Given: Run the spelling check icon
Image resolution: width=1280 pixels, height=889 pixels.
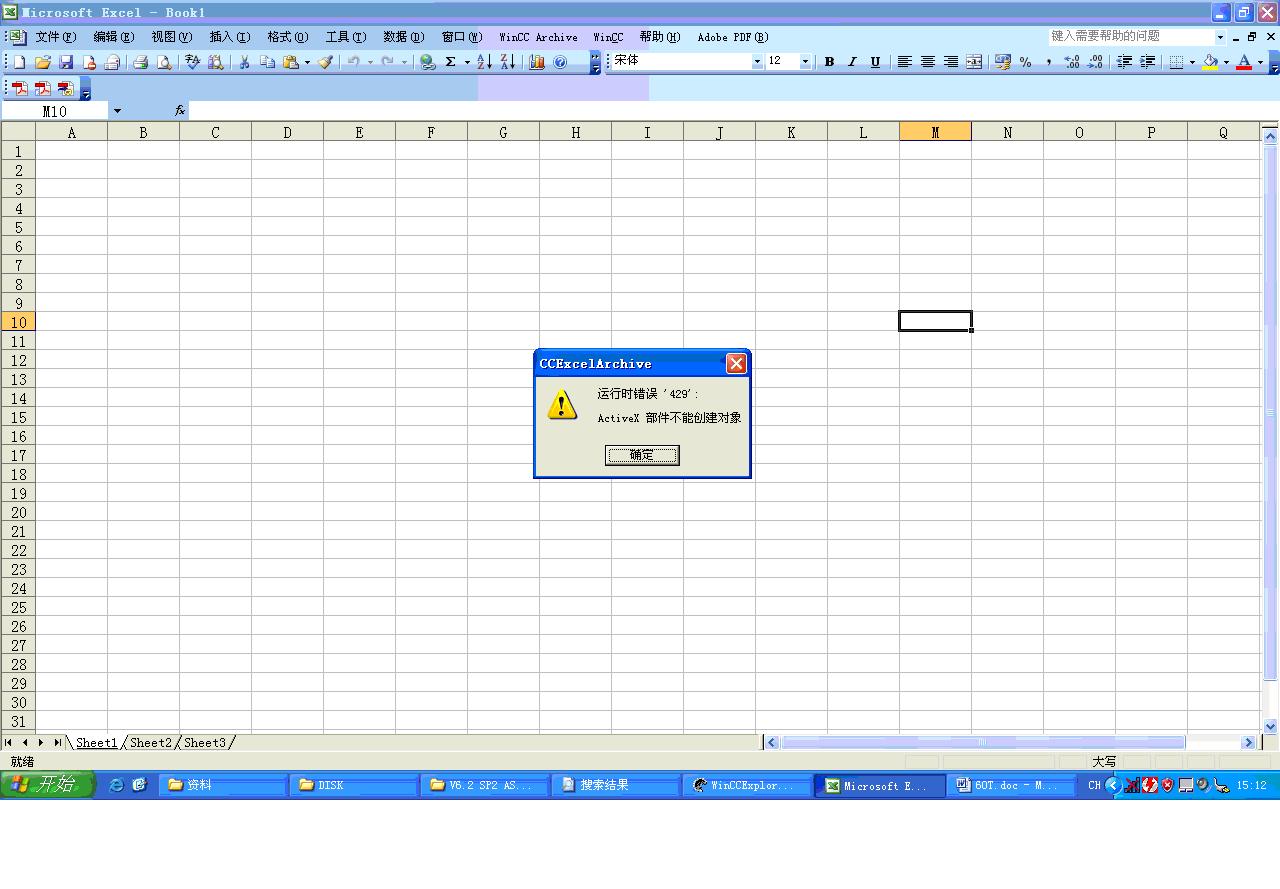Looking at the screenshot, I should click(x=192, y=62).
